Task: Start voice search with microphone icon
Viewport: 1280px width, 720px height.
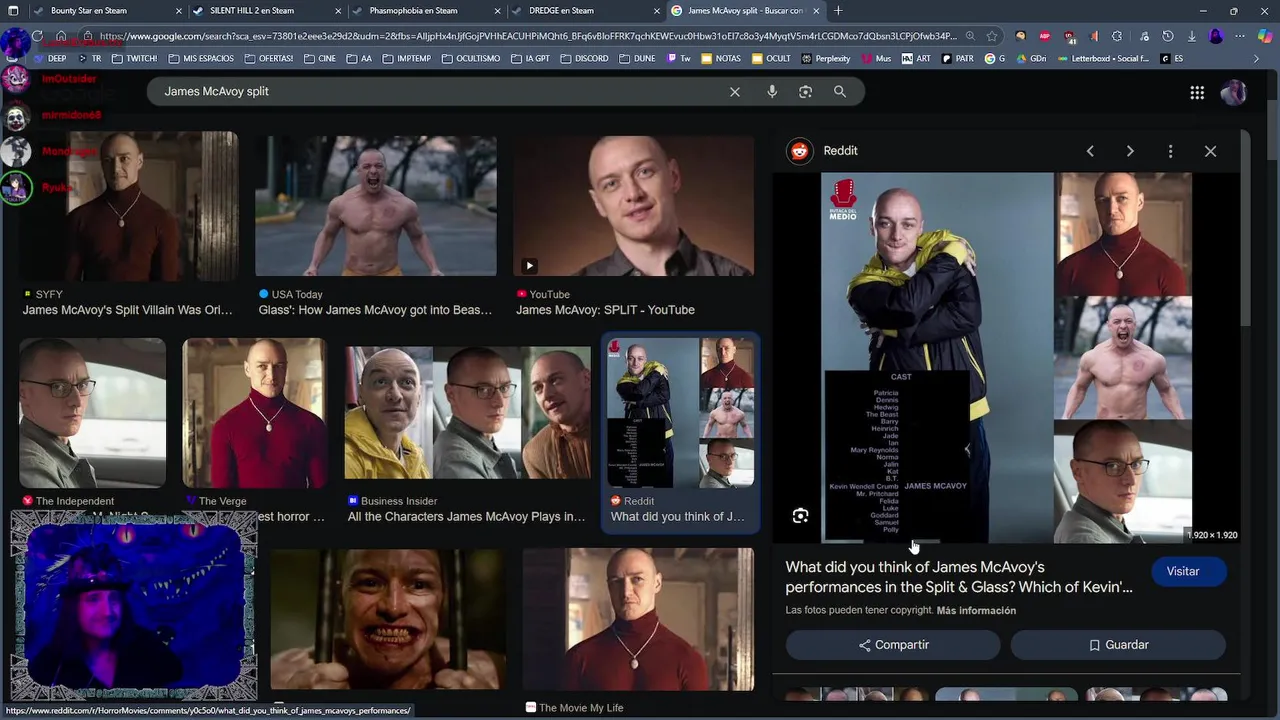Action: tap(772, 92)
